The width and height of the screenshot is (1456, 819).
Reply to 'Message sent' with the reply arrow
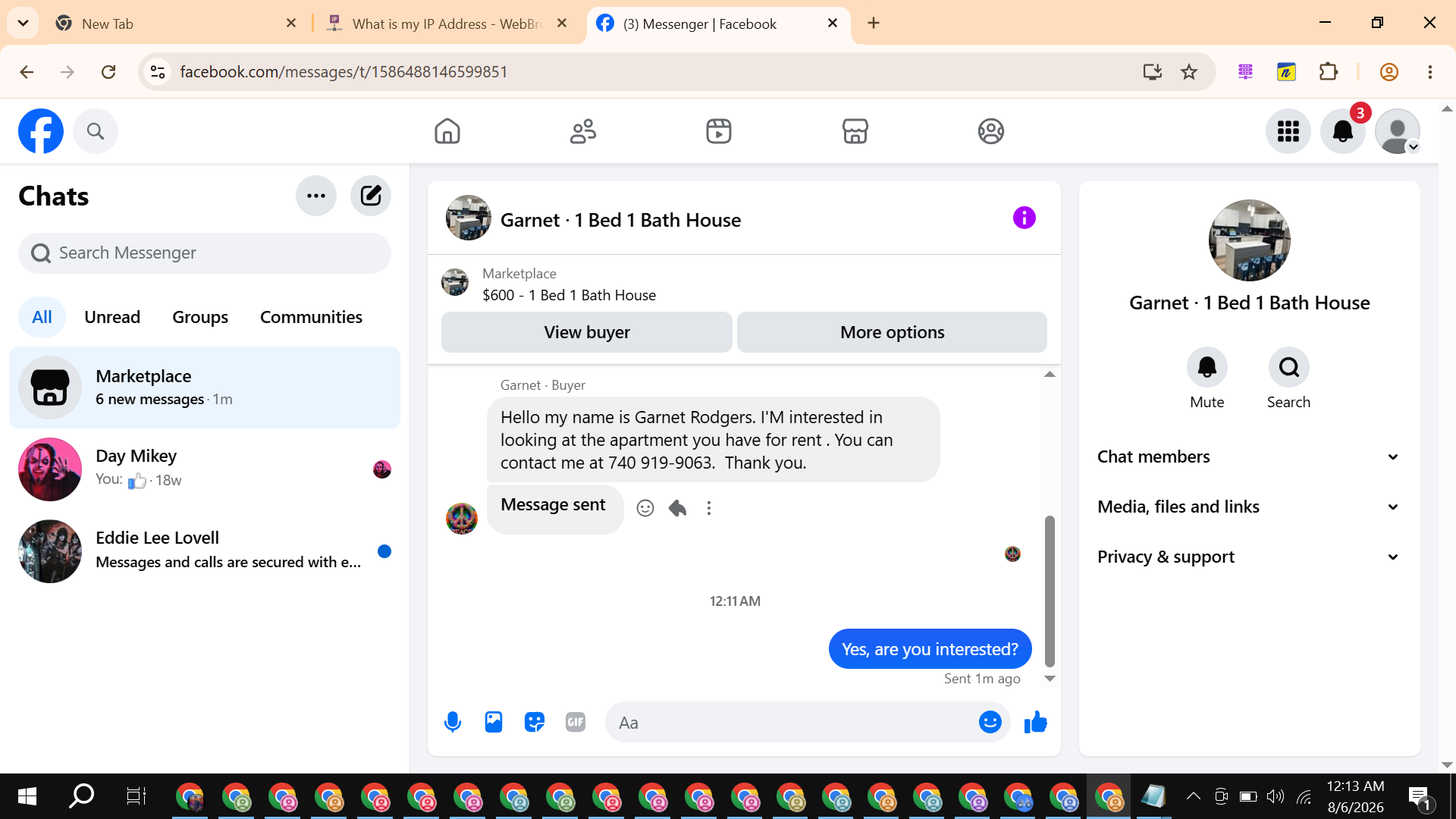tap(677, 508)
